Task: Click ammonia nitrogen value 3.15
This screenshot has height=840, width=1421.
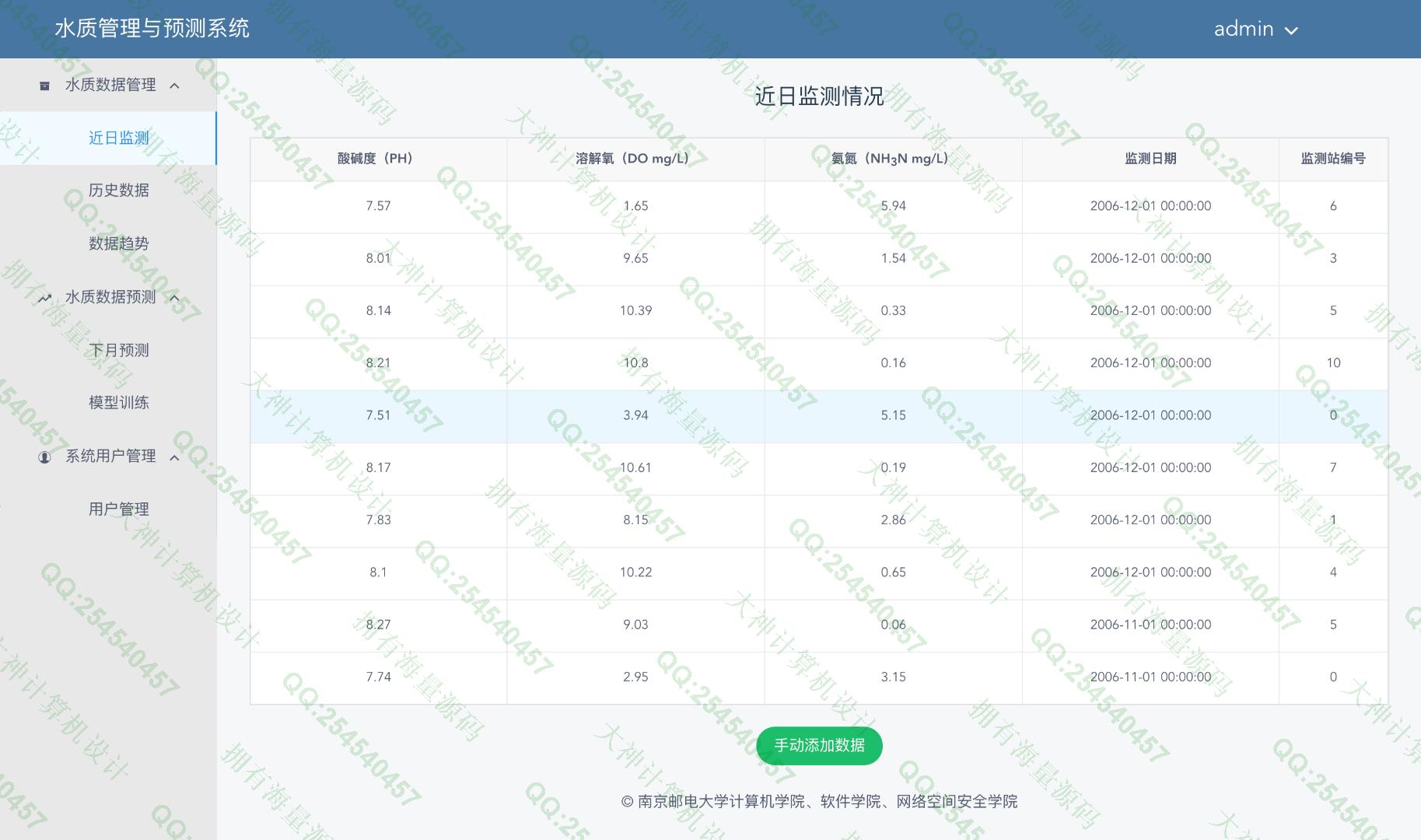Action: [893, 677]
